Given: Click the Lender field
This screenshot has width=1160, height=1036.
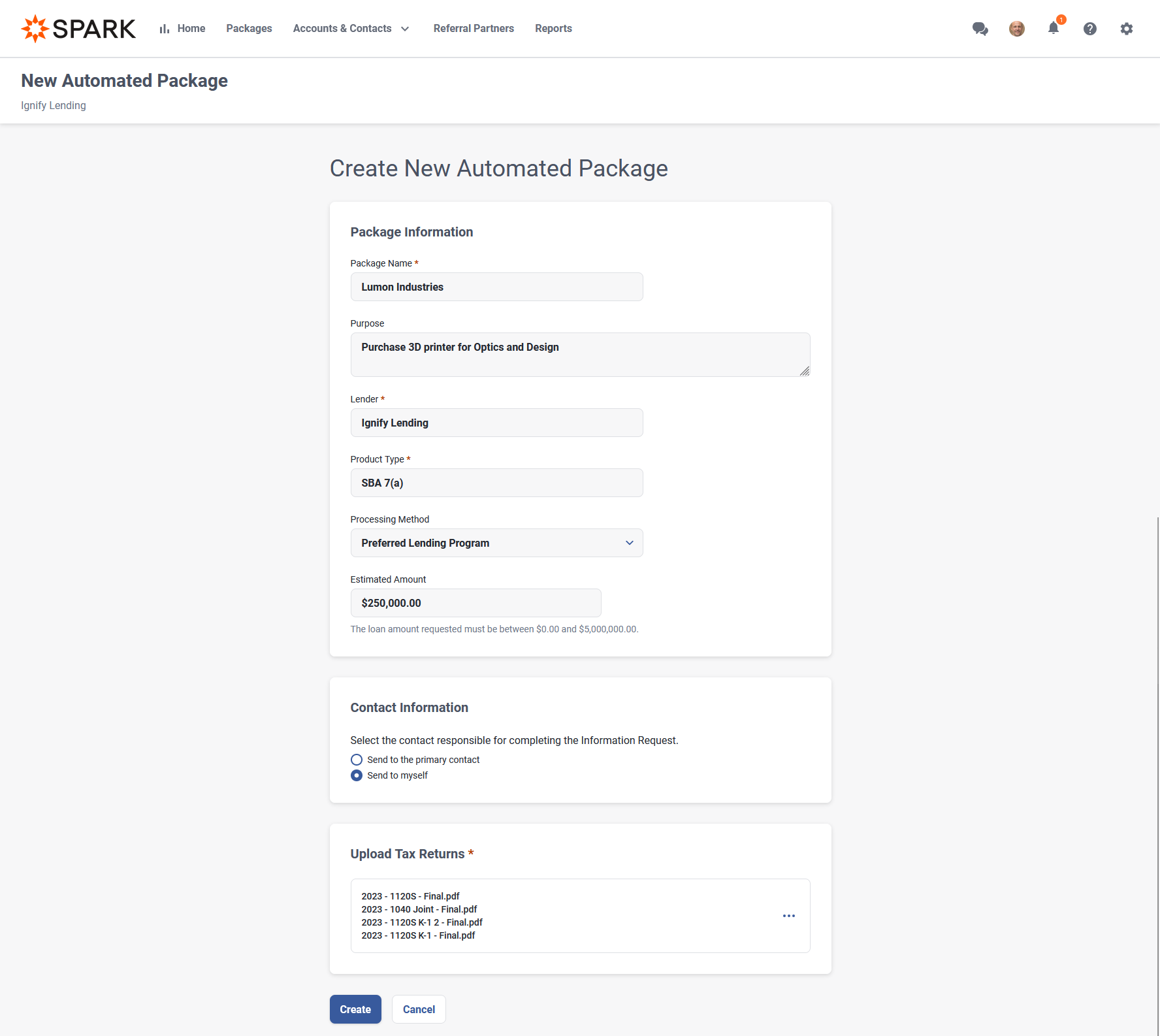Looking at the screenshot, I should pyautogui.click(x=496, y=423).
